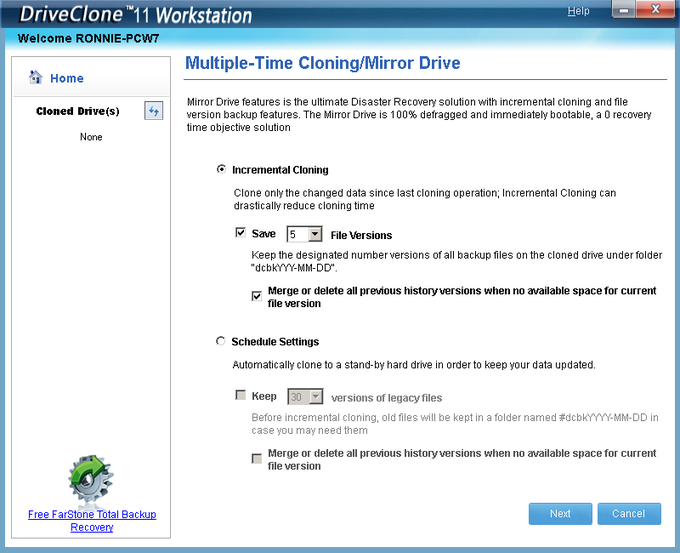Go to Home in the sidebar
Viewport: 680px width, 553px height.
67,78
